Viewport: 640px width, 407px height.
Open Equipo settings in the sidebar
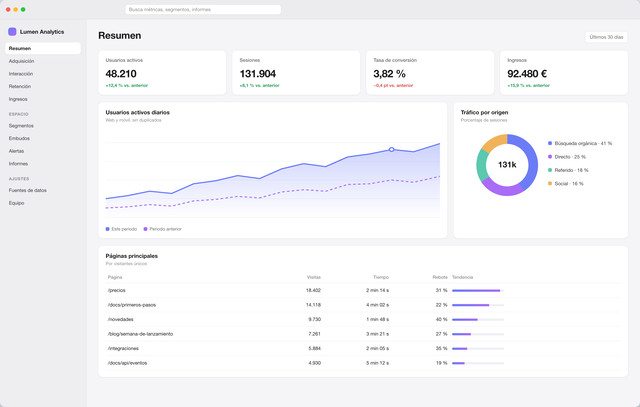click(43, 203)
